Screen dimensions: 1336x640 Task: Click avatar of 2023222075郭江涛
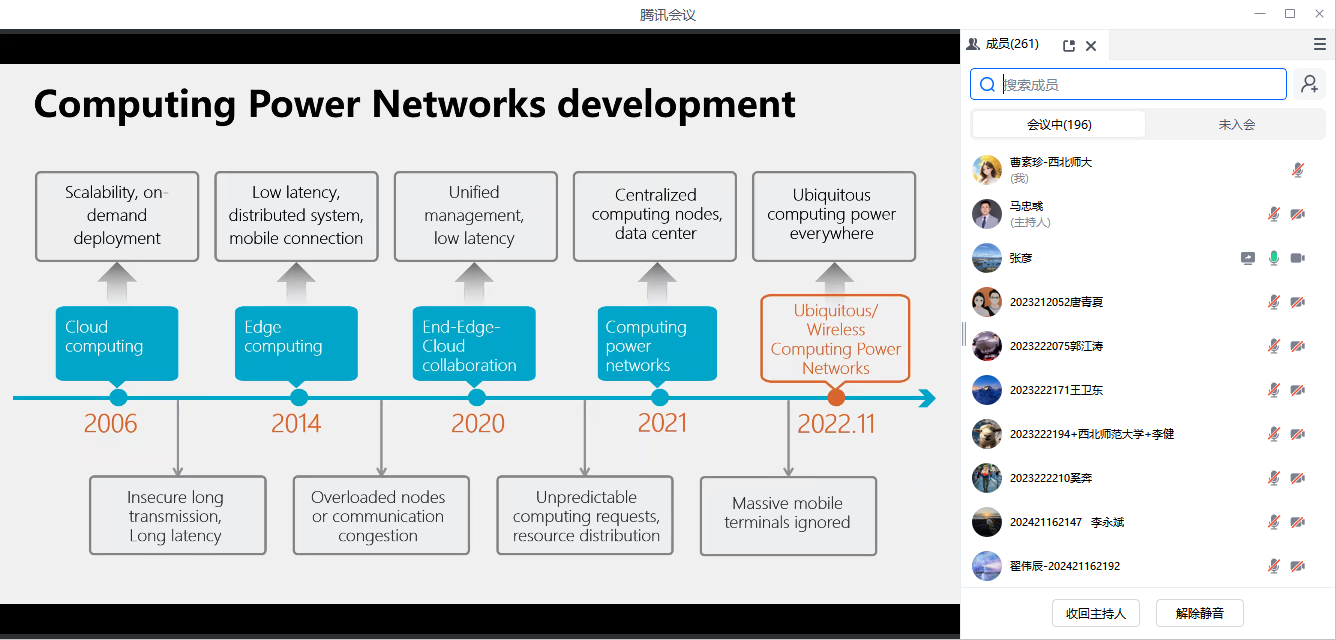point(987,346)
